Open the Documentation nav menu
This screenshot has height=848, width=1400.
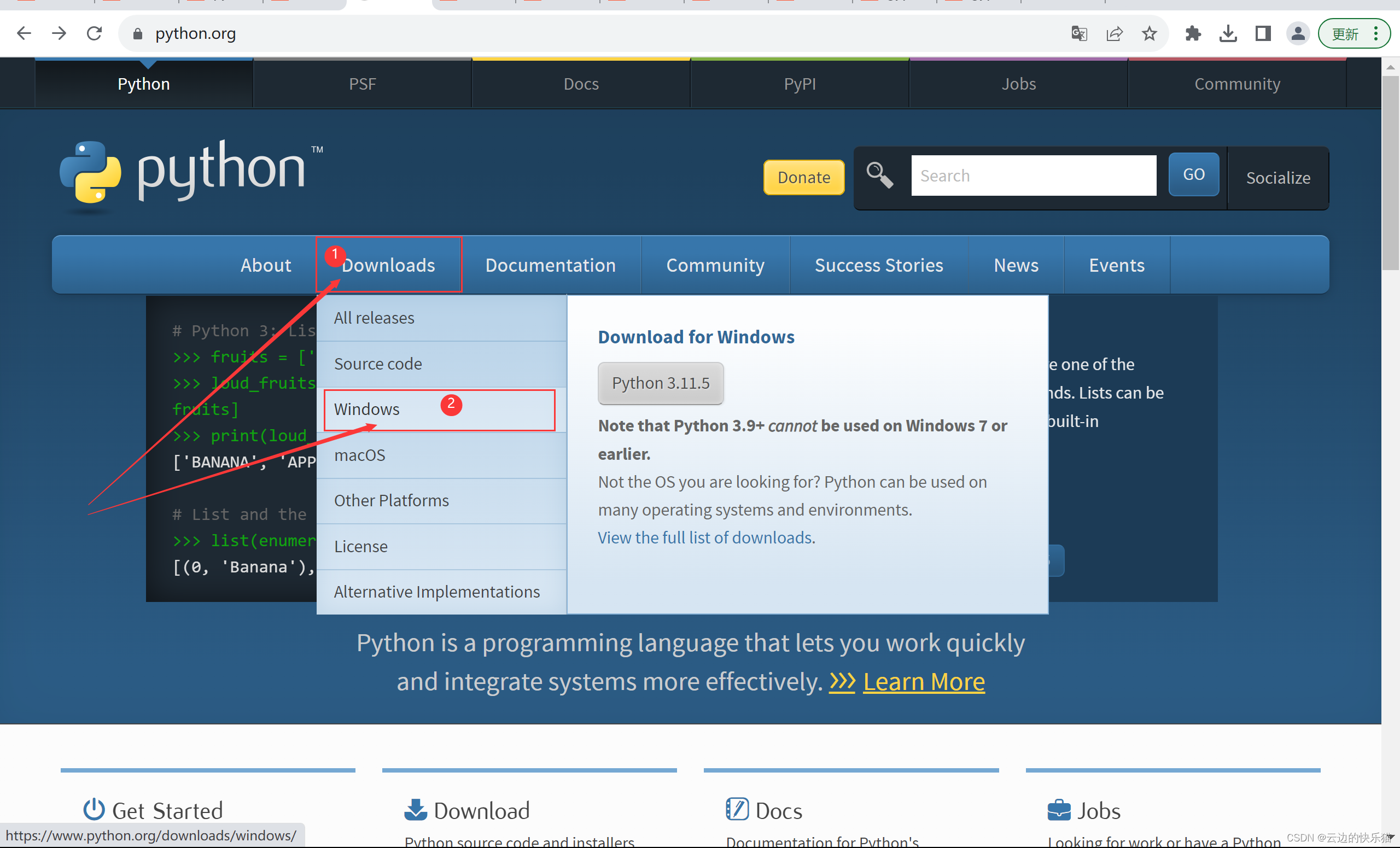551,265
